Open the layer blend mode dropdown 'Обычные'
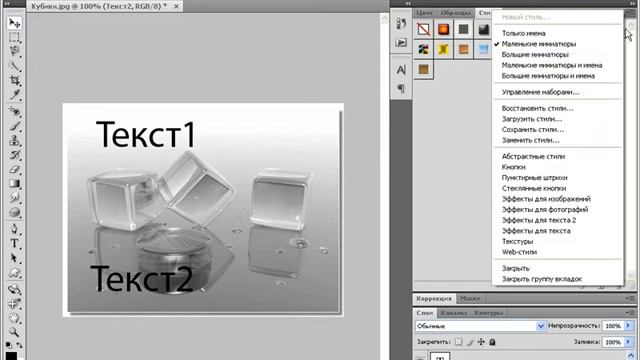The width and height of the screenshot is (640, 360). click(x=480, y=326)
